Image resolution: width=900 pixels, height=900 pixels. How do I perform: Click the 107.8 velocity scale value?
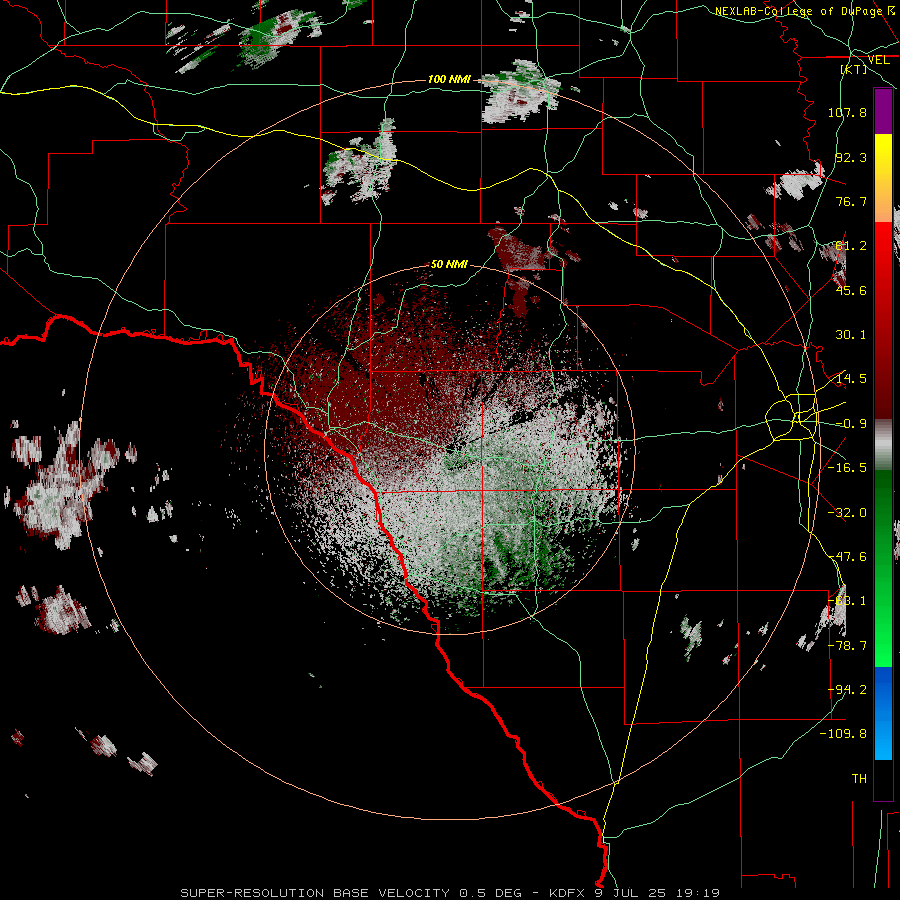847,112
